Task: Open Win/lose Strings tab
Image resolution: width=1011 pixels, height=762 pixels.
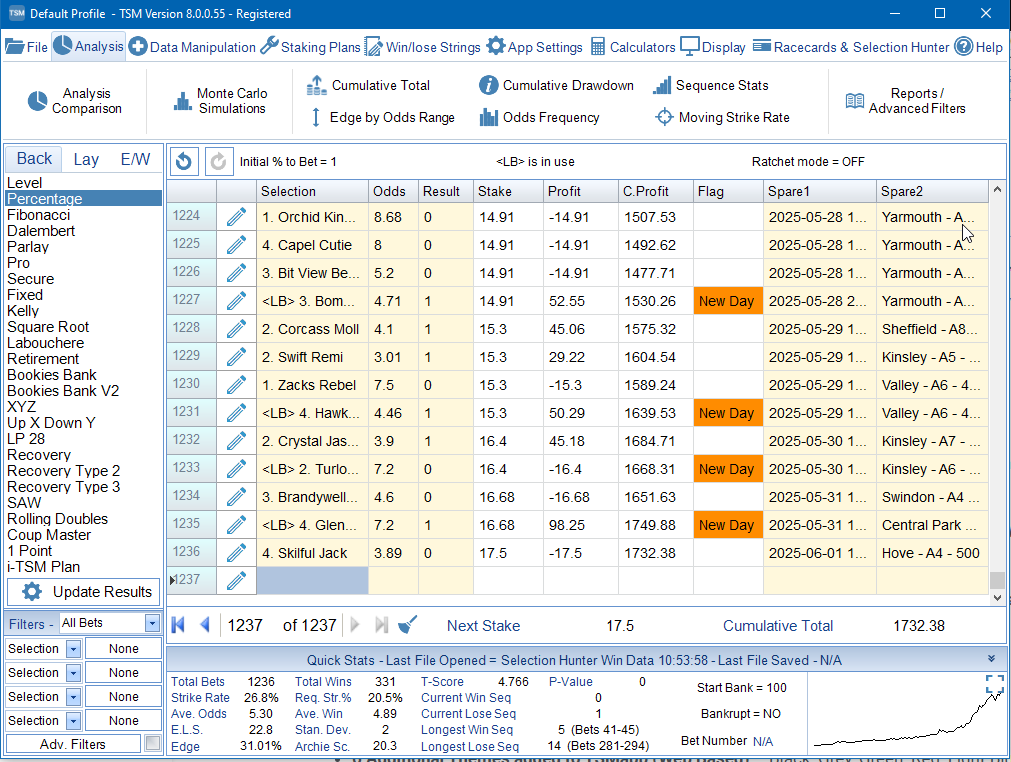Action: [422, 47]
